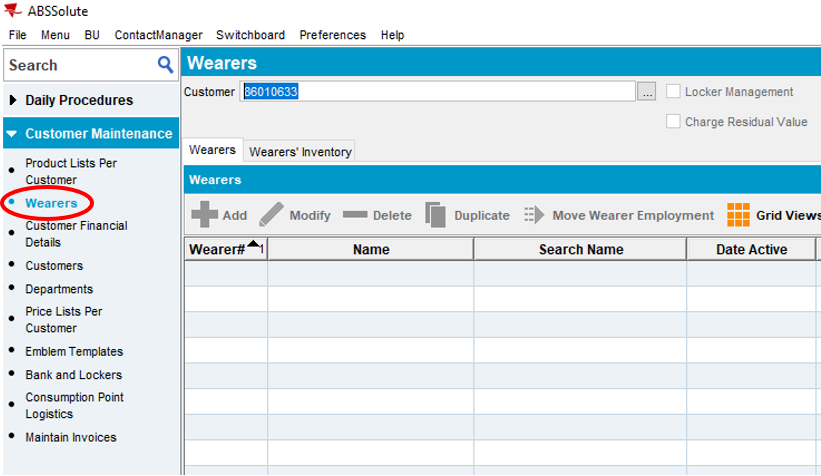
Task: Sort by the Wearer# column header arrow
Action: pyautogui.click(x=254, y=246)
